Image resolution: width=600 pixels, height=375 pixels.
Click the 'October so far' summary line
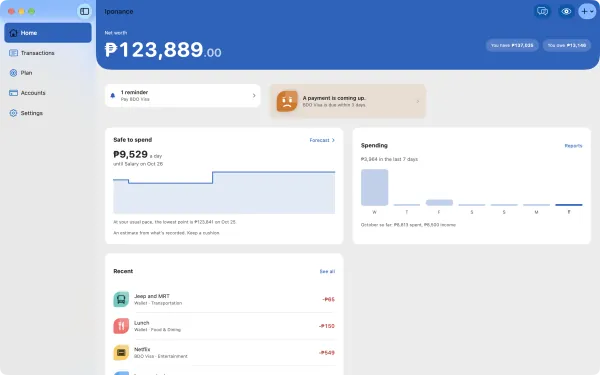[408, 225]
